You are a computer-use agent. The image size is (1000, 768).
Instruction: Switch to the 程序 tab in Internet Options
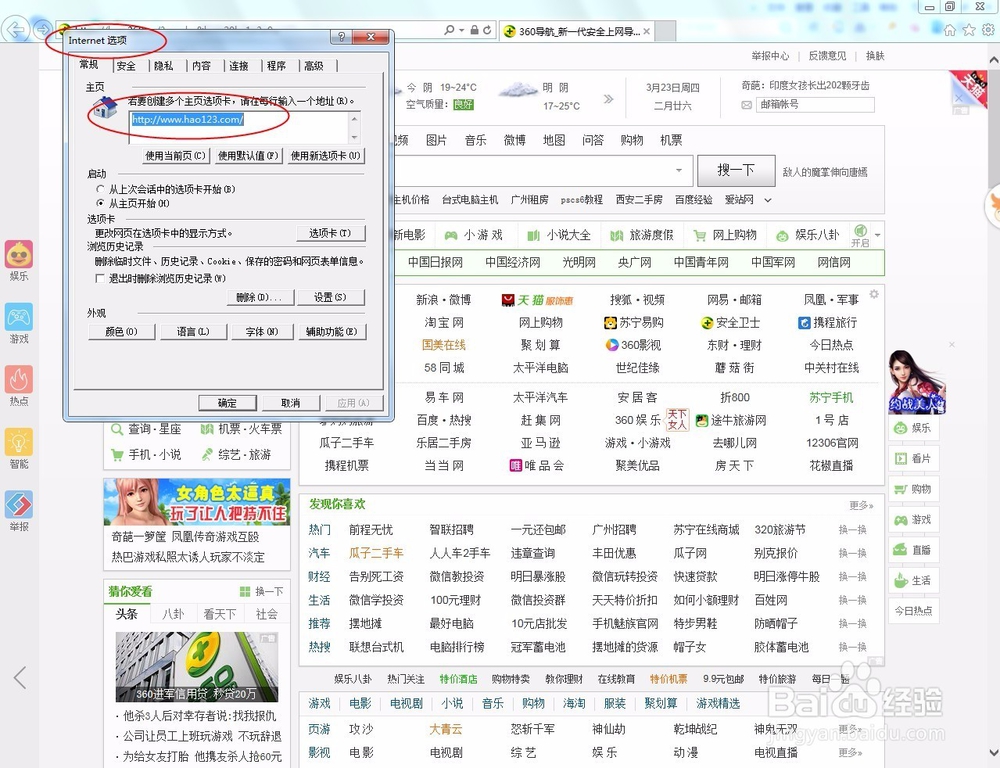pyautogui.click(x=276, y=66)
